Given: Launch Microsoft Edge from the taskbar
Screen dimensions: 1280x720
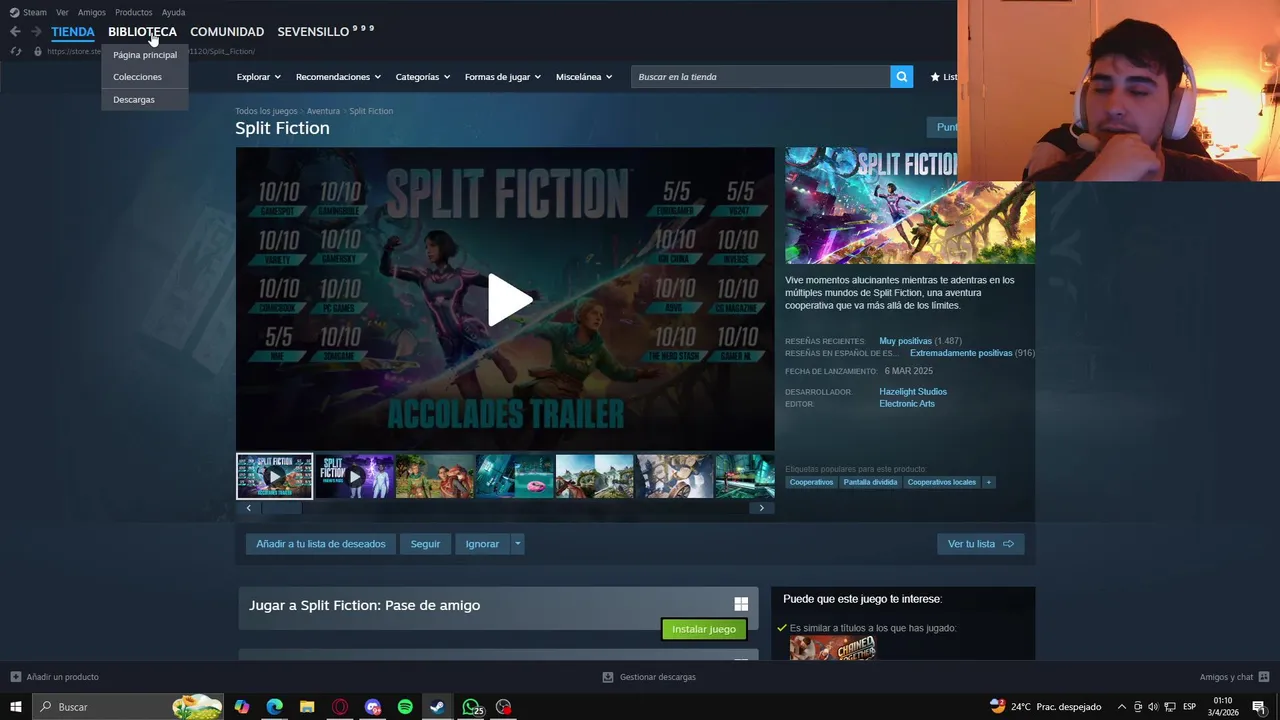Looking at the screenshot, I should point(275,707).
